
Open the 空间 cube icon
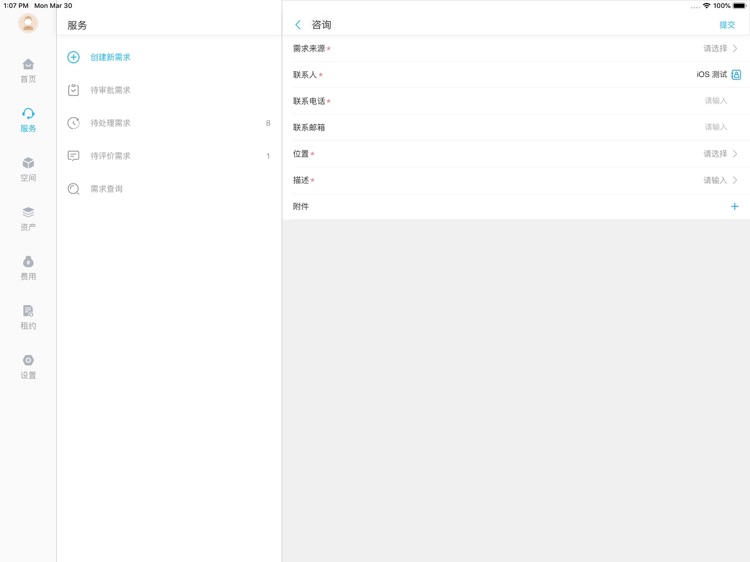pyautogui.click(x=28, y=163)
